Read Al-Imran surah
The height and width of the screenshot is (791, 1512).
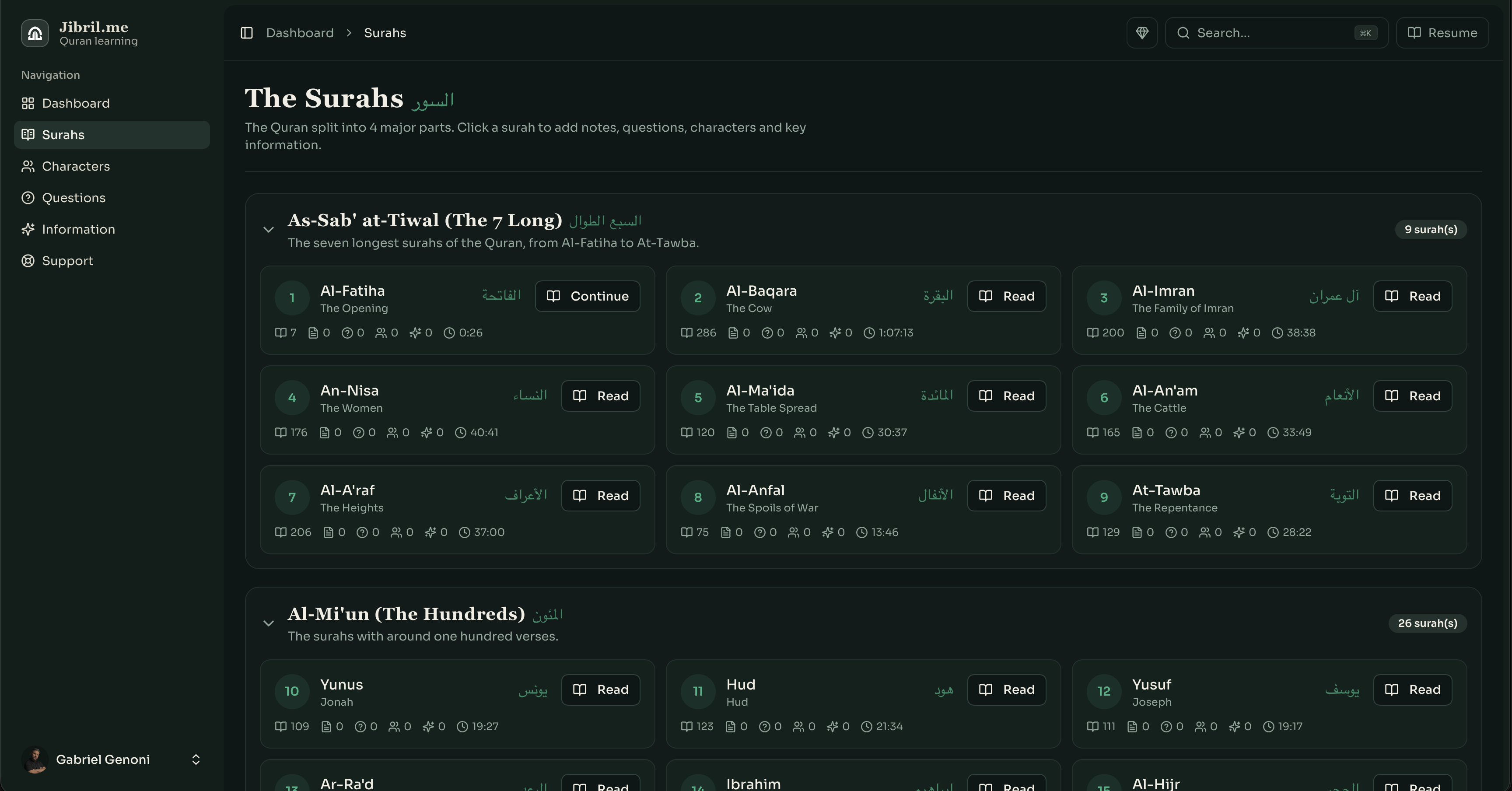coord(1412,296)
